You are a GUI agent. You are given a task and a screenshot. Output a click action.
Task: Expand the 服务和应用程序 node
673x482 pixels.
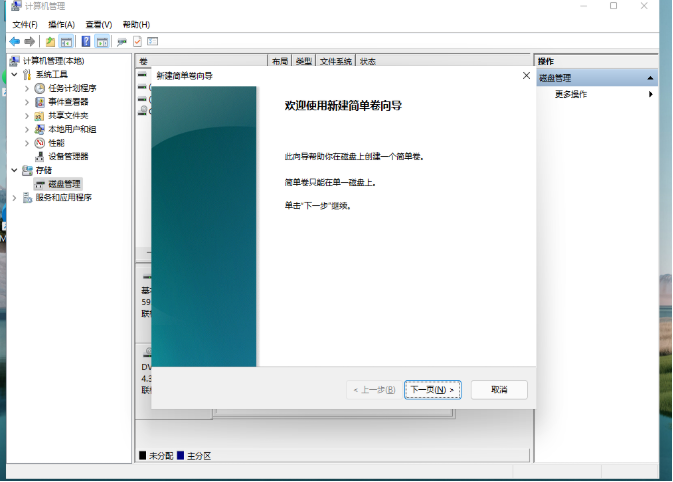pos(14,198)
